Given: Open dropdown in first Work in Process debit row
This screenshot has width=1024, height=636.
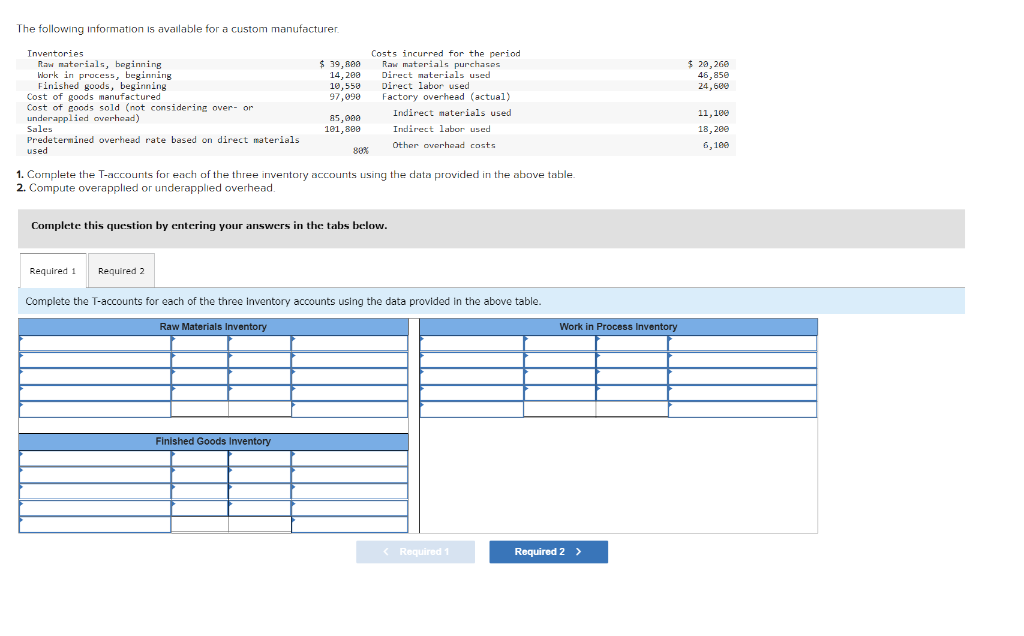Looking at the screenshot, I should (x=470, y=342).
